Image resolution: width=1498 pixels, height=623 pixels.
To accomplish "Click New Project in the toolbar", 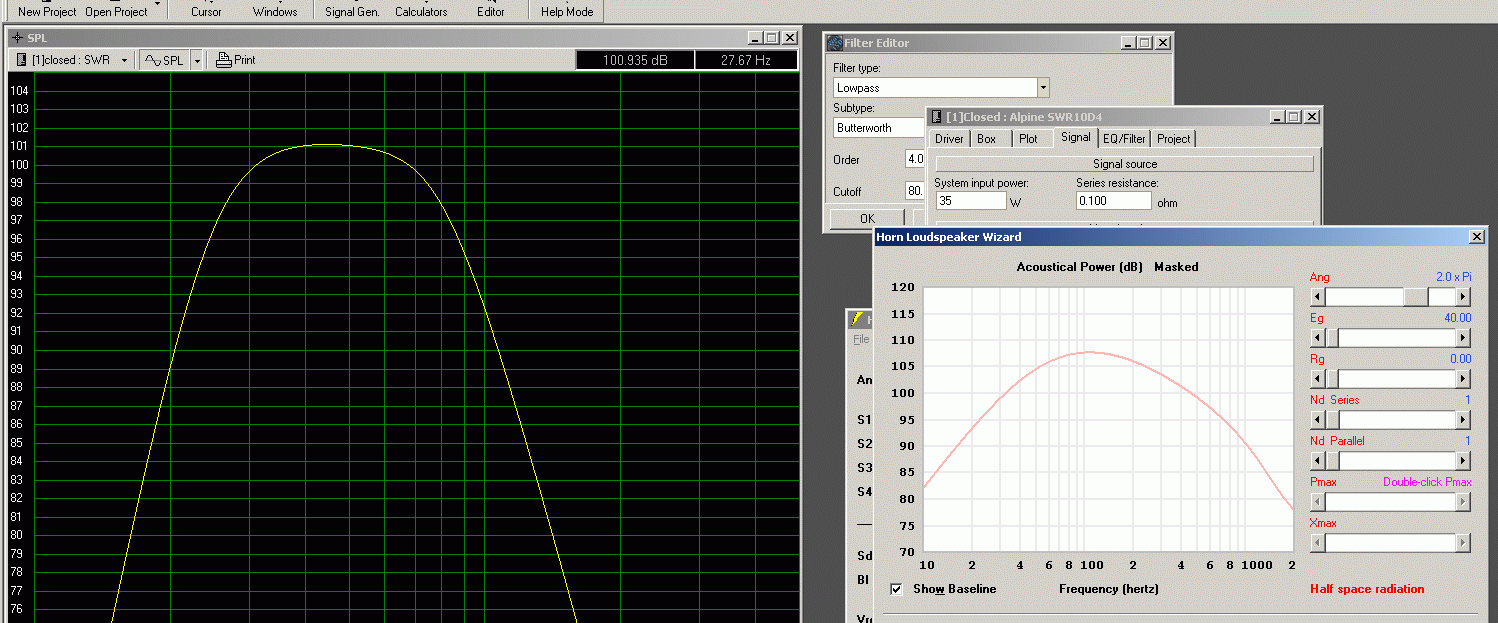I will tap(47, 12).
